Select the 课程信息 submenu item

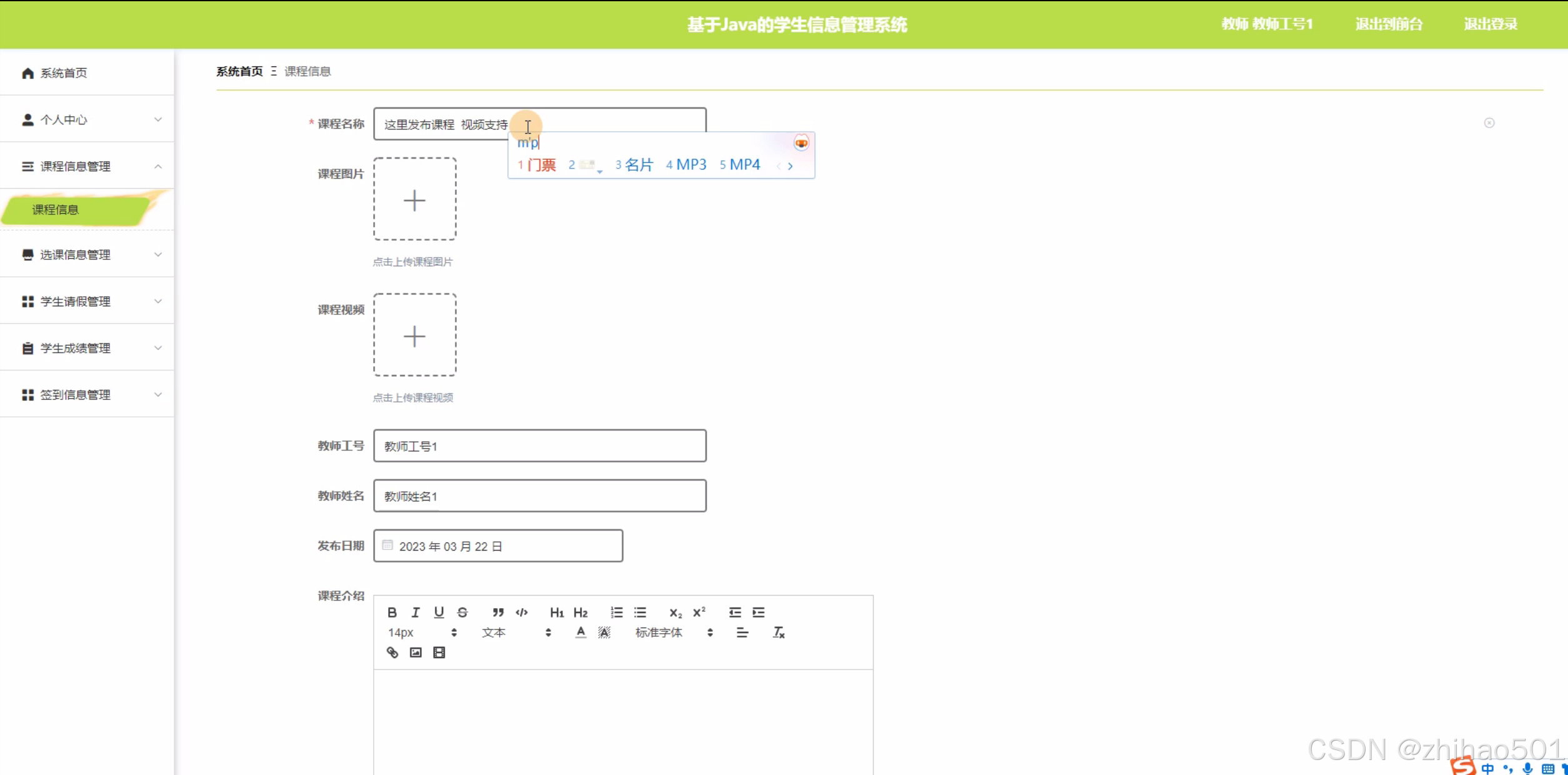(56, 209)
